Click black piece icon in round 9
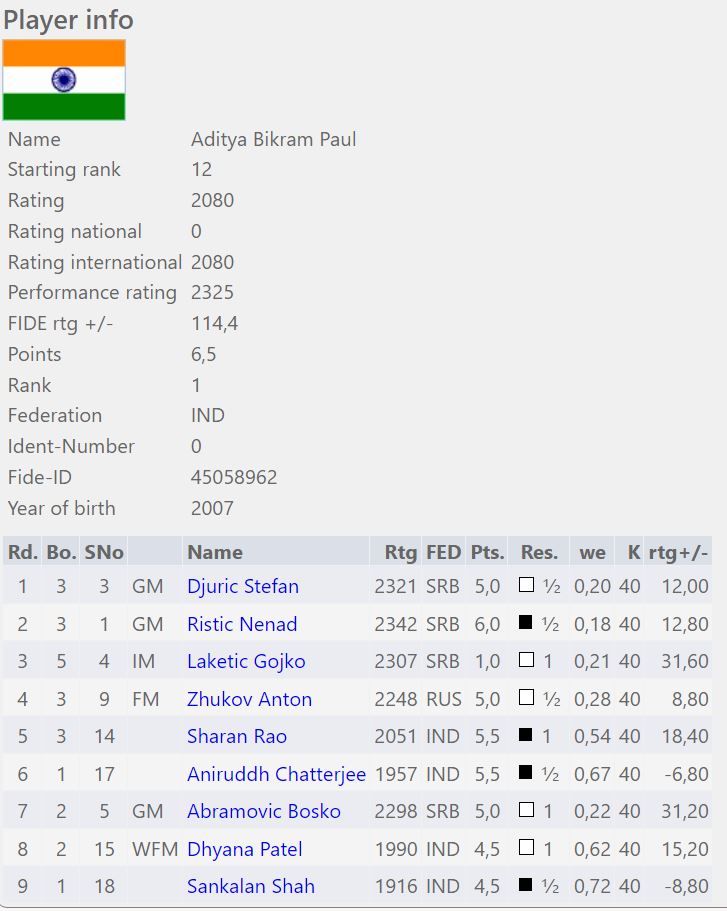Screen dimensions: 727x911 [526, 886]
